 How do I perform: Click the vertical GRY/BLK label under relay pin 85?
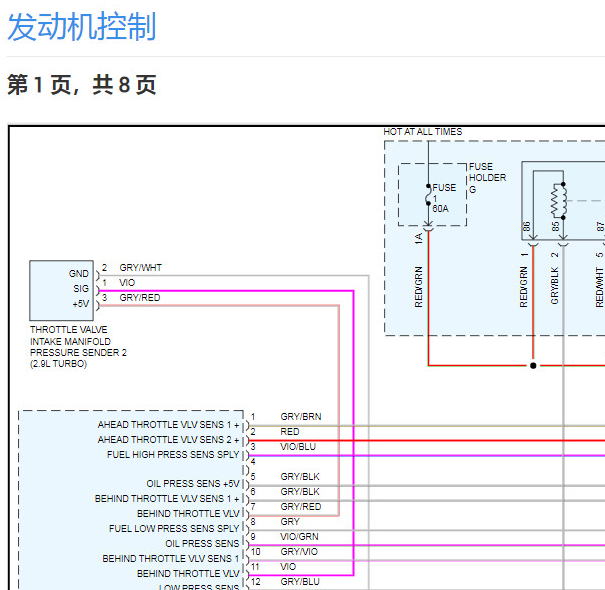pyautogui.click(x=554, y=286)
